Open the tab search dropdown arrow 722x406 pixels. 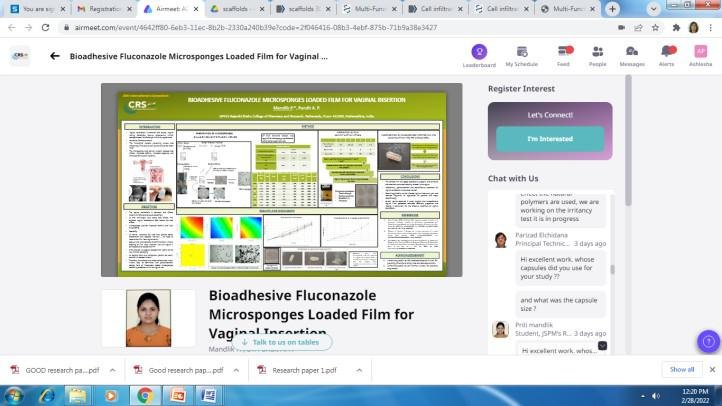click(653, 9)
